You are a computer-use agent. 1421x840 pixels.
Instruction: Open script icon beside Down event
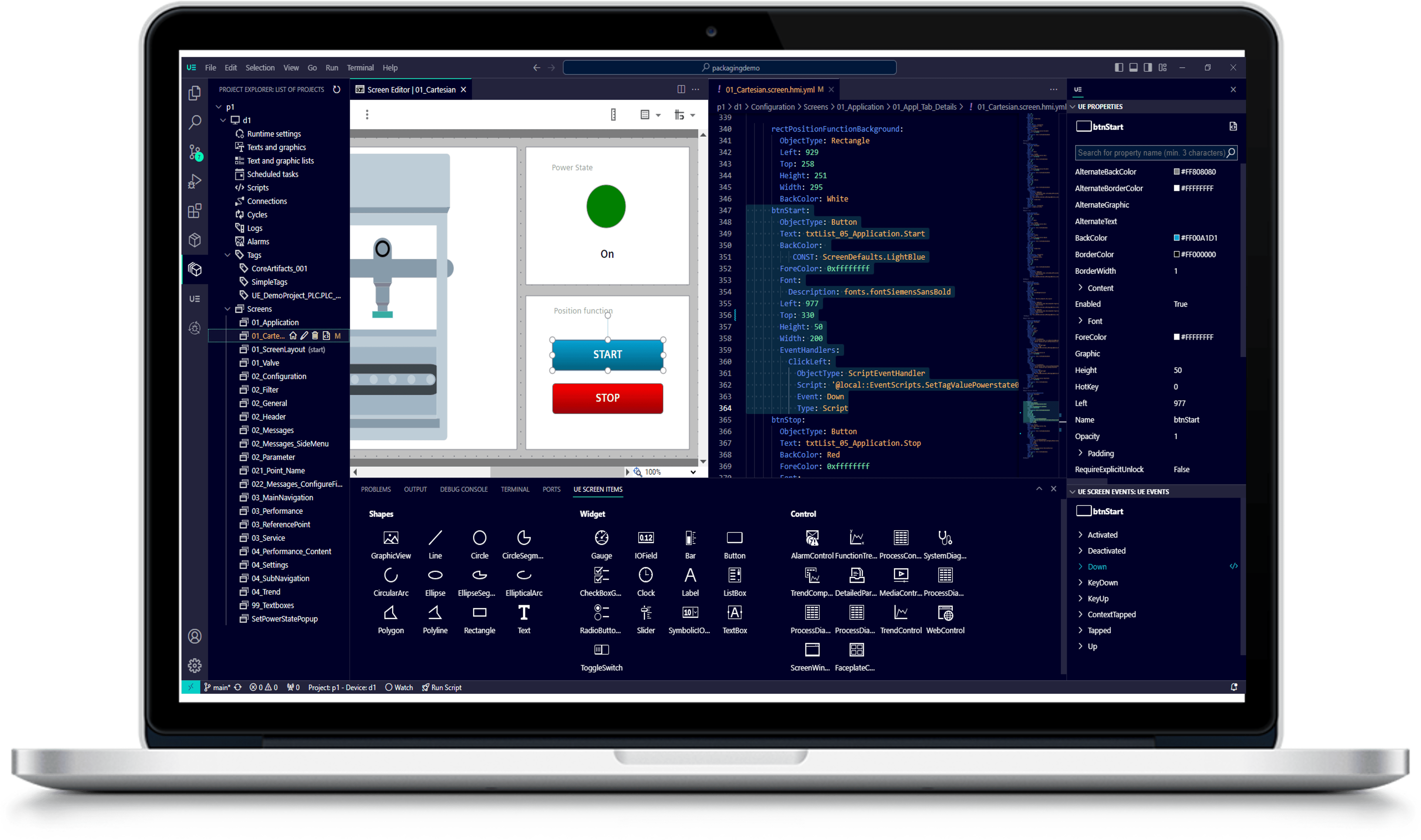point(1234,567)
